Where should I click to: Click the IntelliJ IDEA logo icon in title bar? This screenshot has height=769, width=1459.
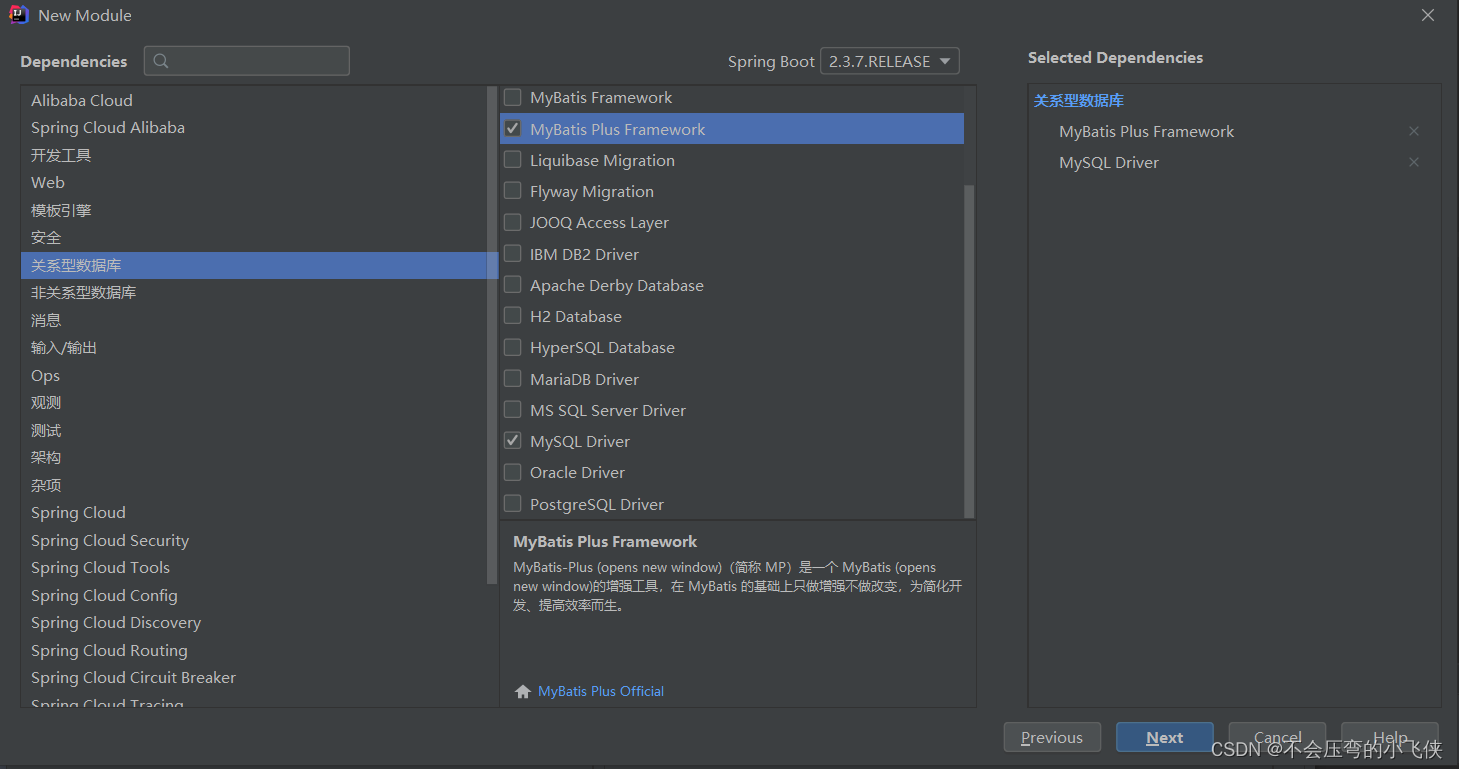pos(19,15)
